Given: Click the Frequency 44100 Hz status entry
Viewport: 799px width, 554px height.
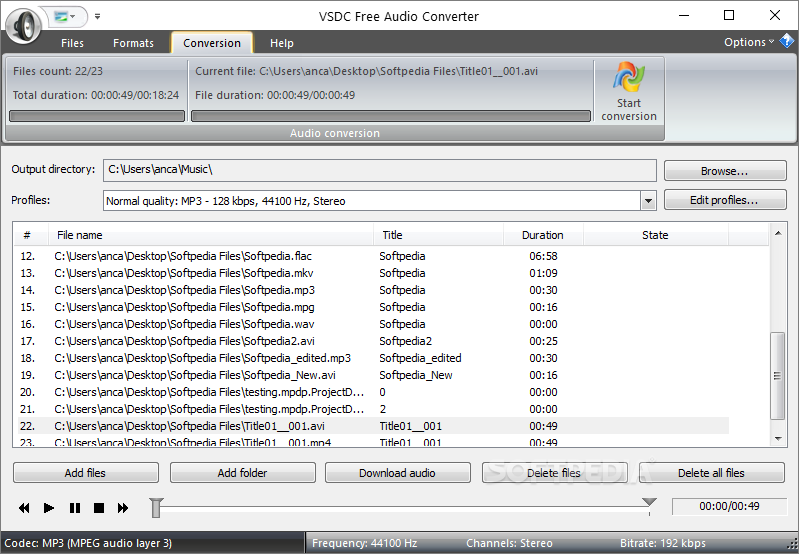Looking at the screenshot, I should pyautogui.click(x=364, y=543).
